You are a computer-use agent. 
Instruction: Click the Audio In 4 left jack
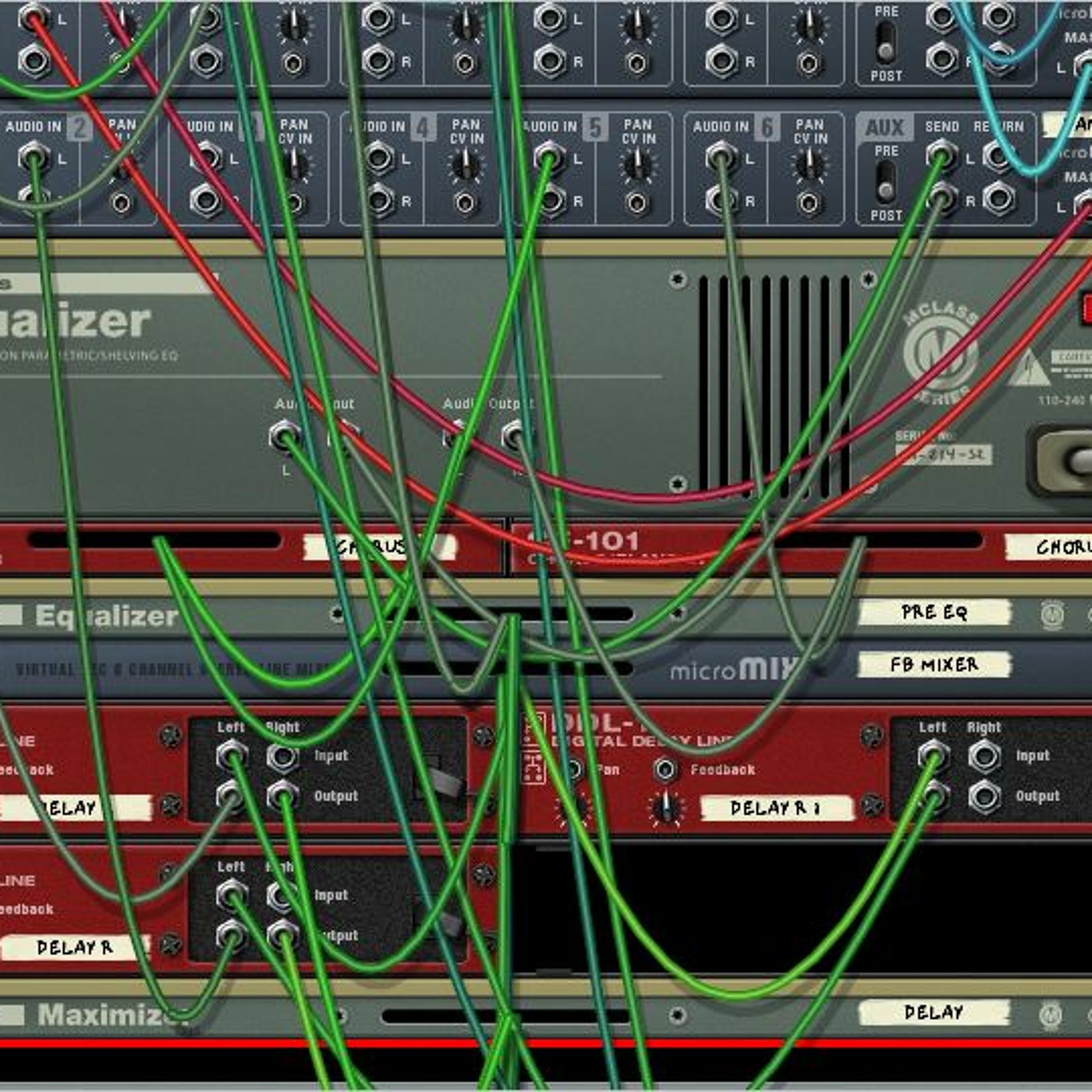[x=379, y=158]
